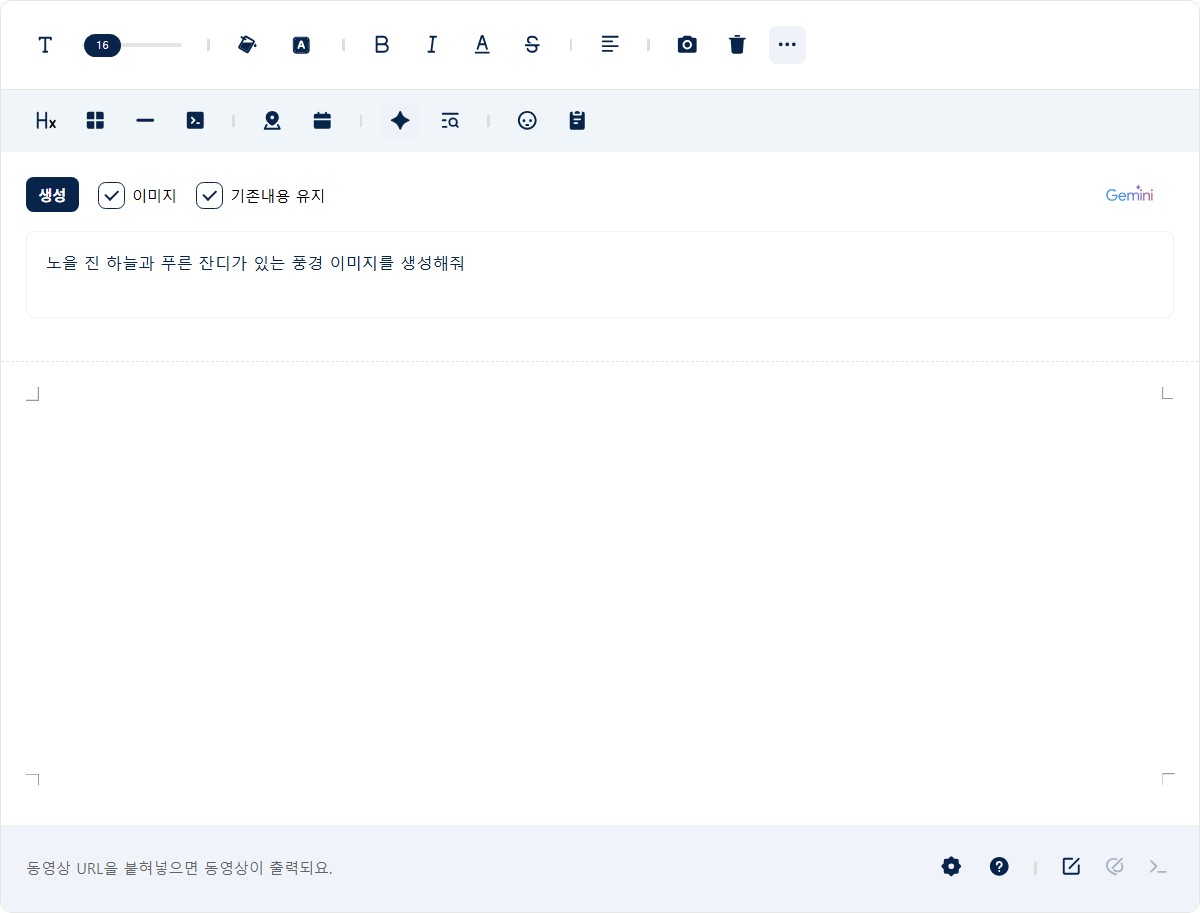Insert a map location pin
Image resolution: width=1200 pixels, height=913 pixels.
(x=272, y=121)
